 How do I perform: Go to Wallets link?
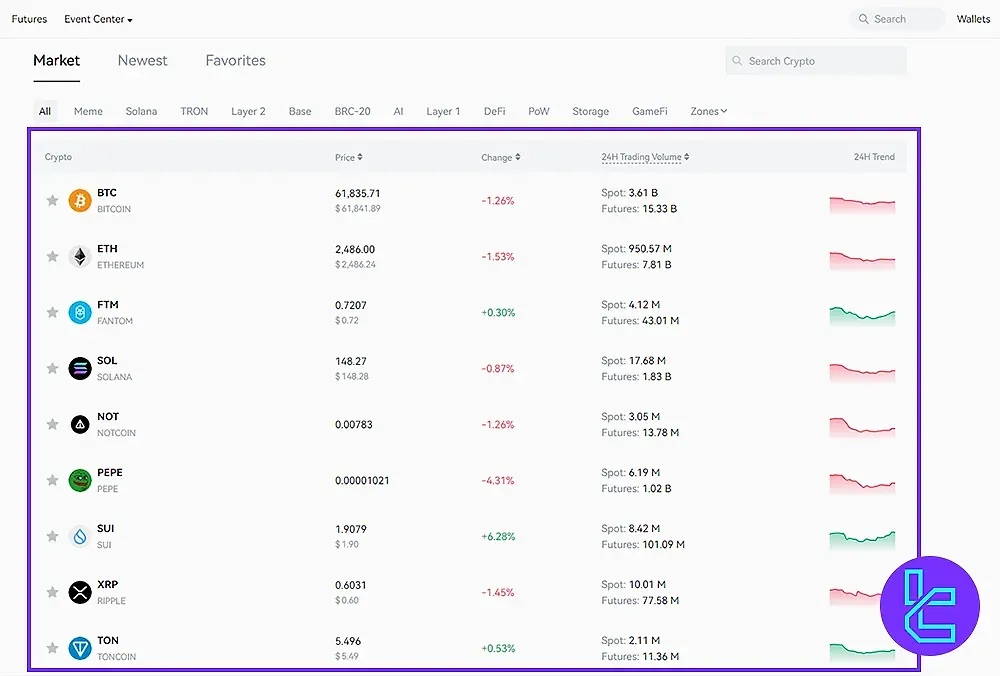[x=973, y=19]
